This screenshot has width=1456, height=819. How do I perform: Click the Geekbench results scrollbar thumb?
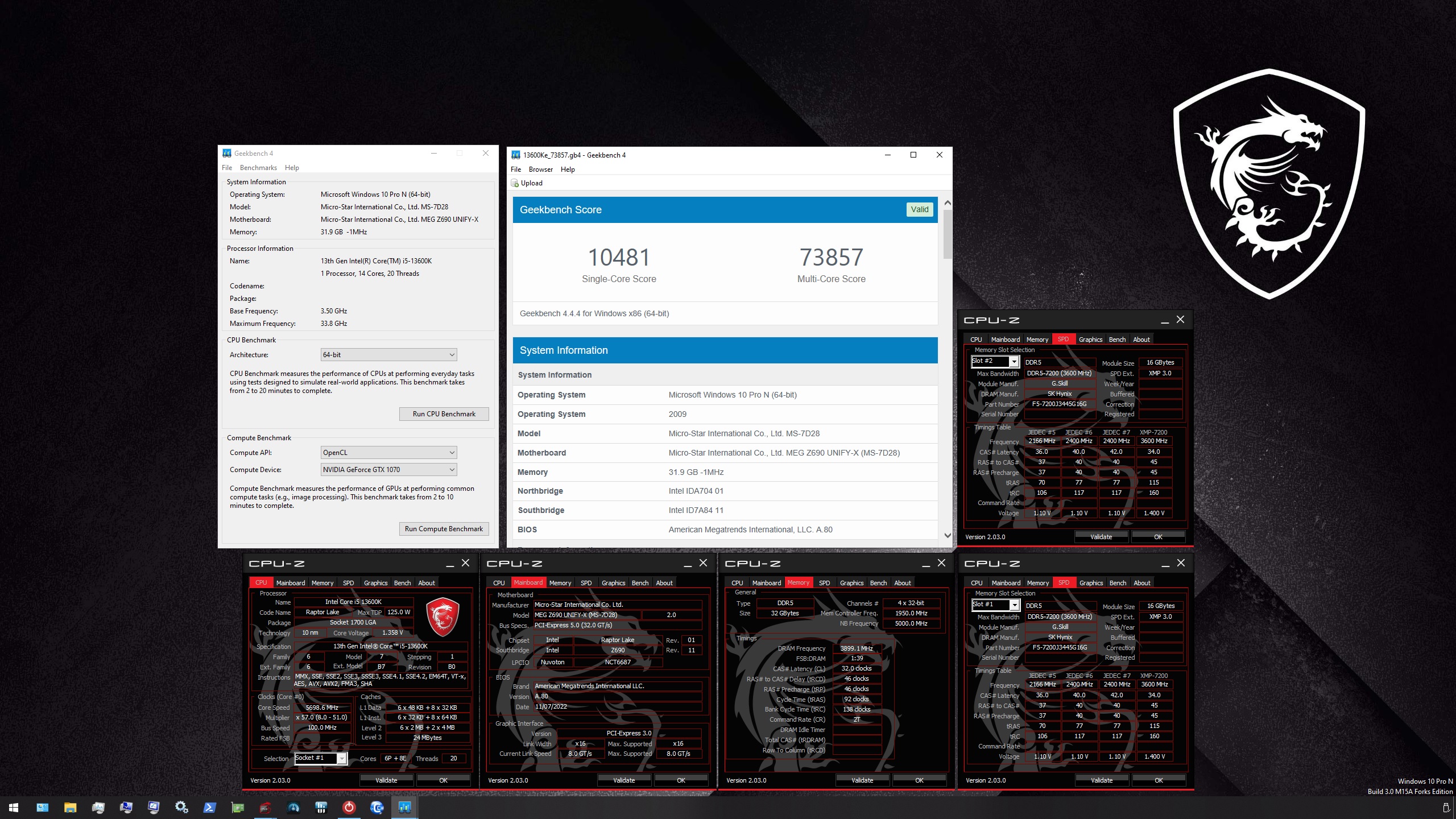coord(948,234)
